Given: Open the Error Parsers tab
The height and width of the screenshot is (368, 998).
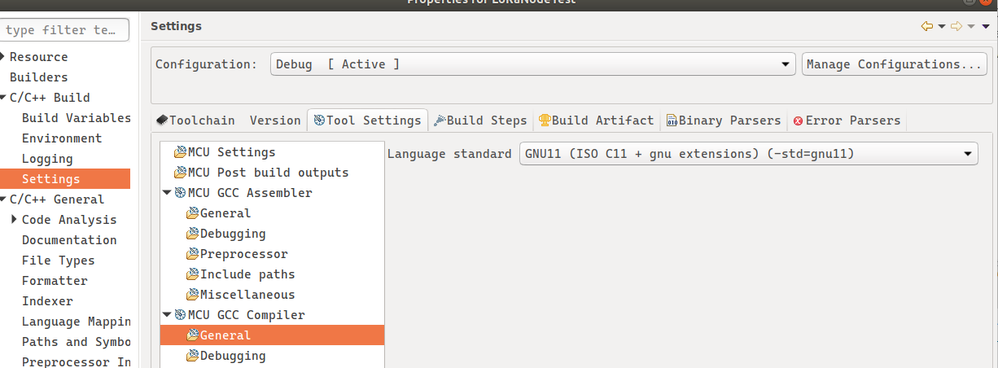Looking at the screenshot, I should 847,120.
